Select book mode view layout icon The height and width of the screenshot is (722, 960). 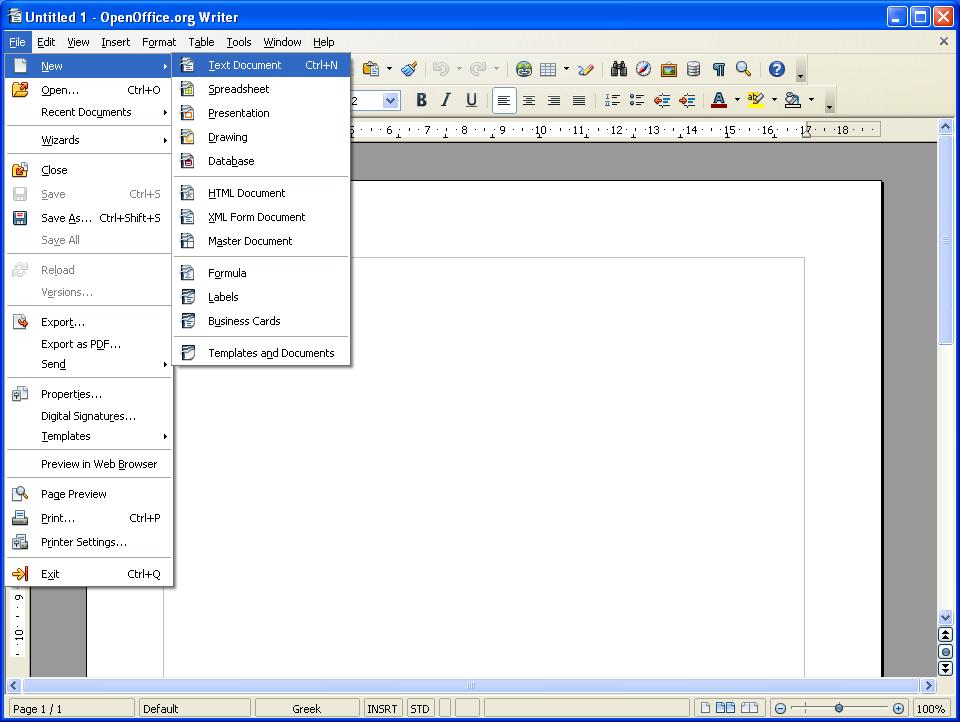click(749, 708)
